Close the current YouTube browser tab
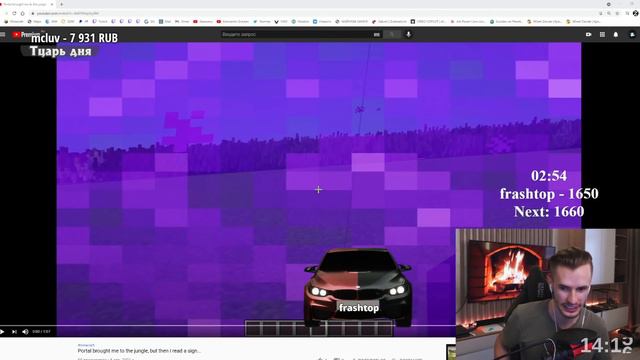Screen dimensions: 640x360 [x=52, y=4]
